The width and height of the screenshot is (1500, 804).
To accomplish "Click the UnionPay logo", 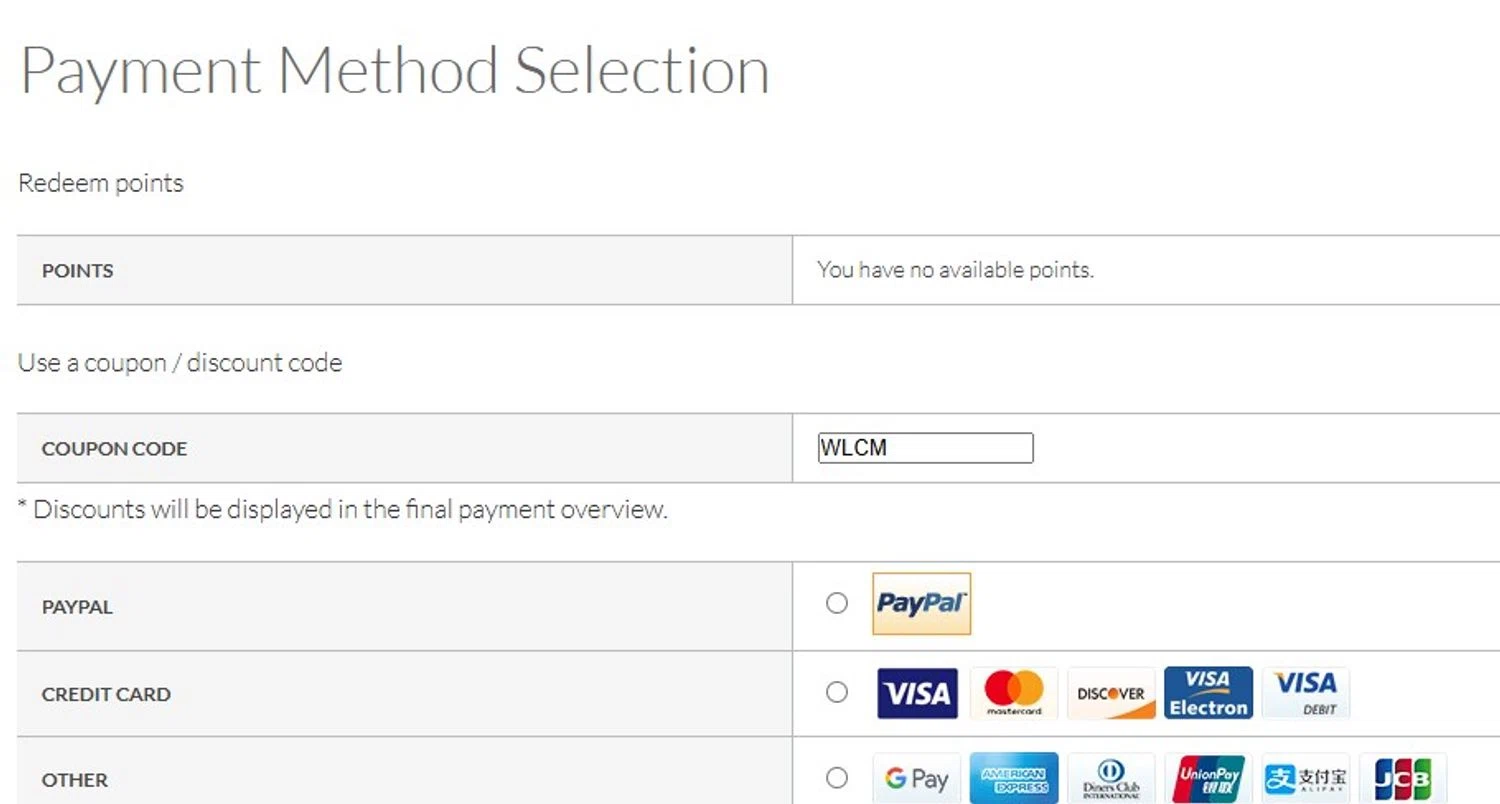I will 1208,779.
